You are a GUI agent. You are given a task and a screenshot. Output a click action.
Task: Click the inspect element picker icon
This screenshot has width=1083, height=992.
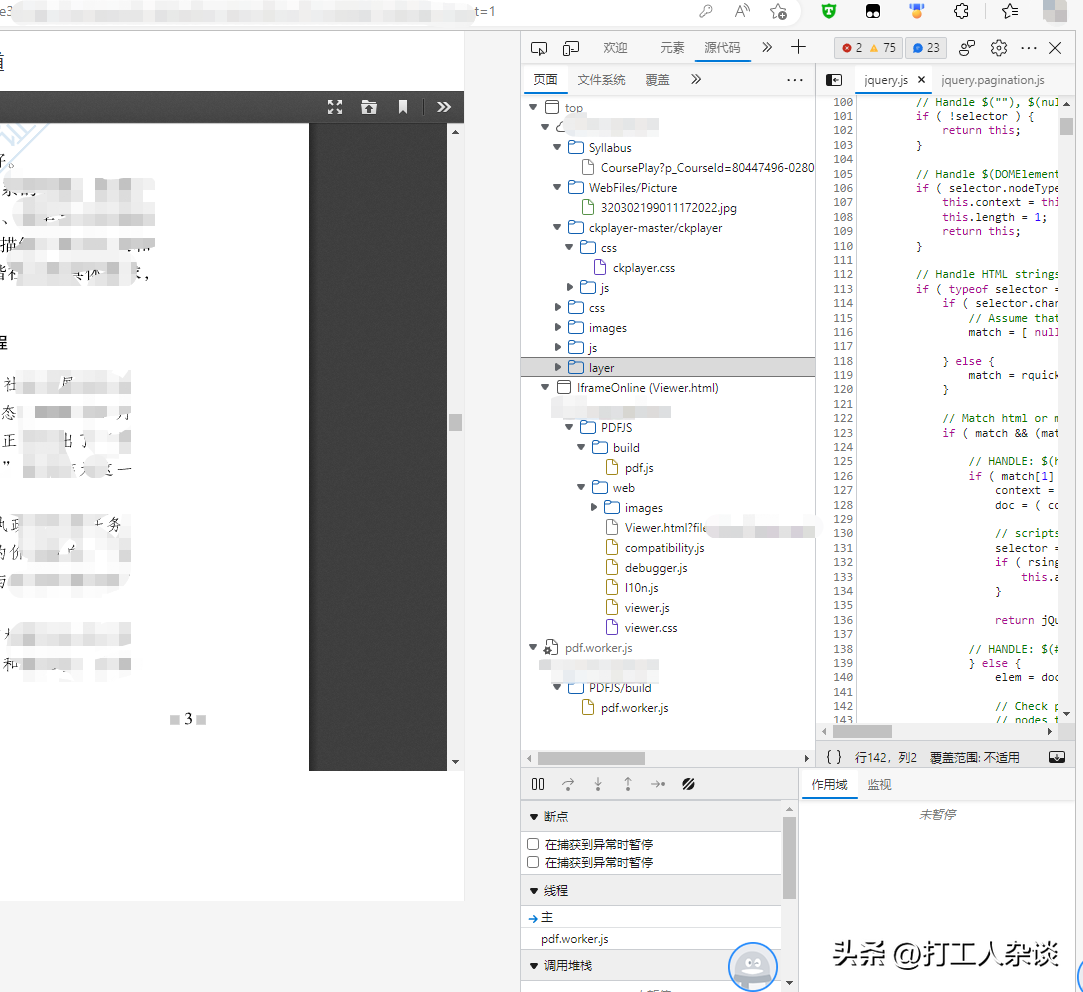539,48
